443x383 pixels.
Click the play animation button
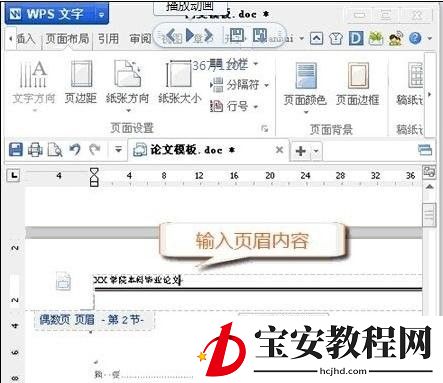coord(190,35)
